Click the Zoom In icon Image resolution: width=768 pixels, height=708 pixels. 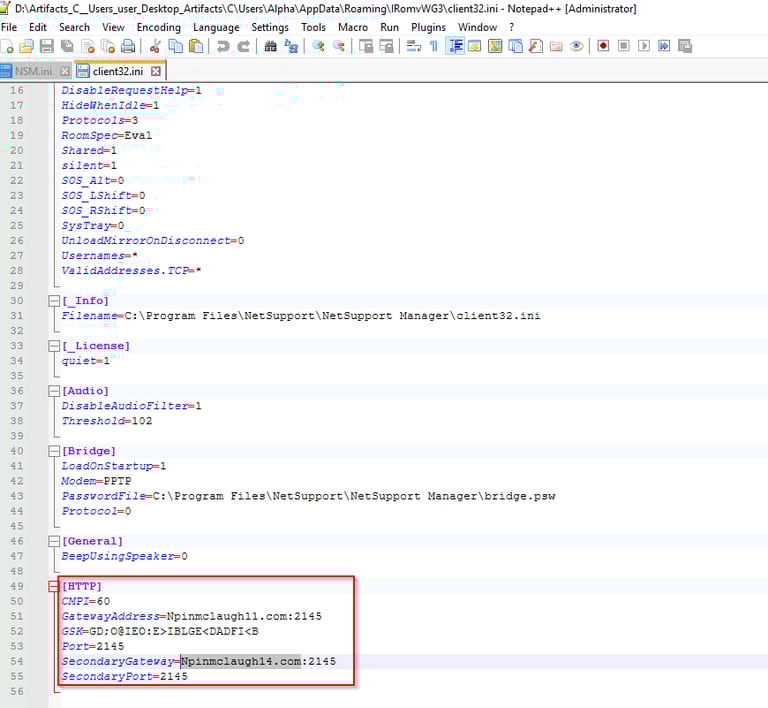click(318, 47)
